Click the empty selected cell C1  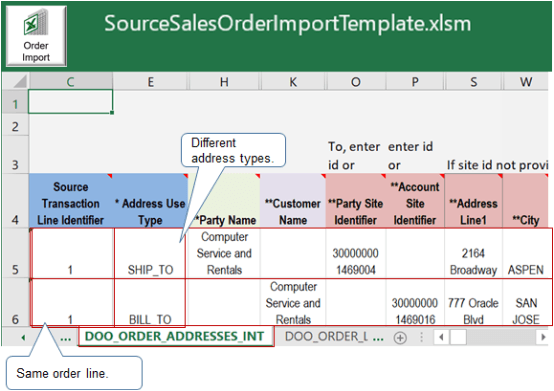click(71, 102)
